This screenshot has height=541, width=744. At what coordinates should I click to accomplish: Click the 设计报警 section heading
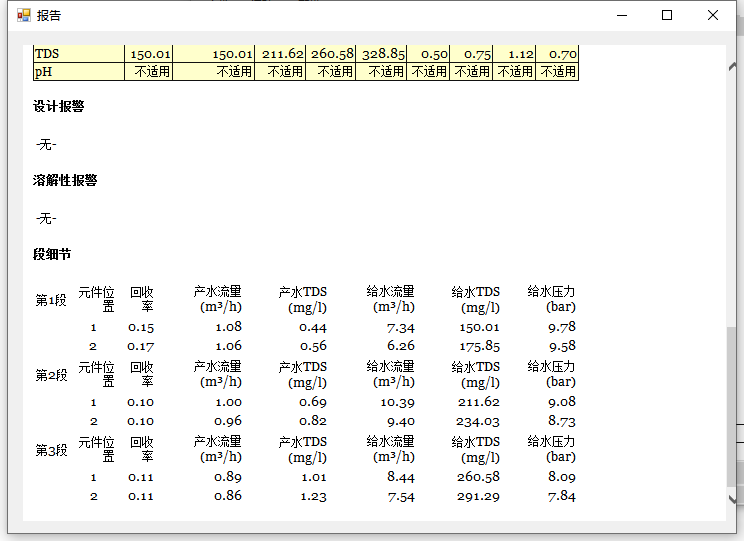58,107
